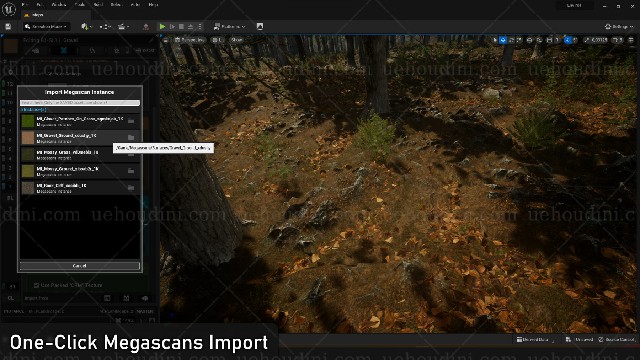Open the File menu
The height and width of the screenshot is (360, 640).
click(25, 5)
